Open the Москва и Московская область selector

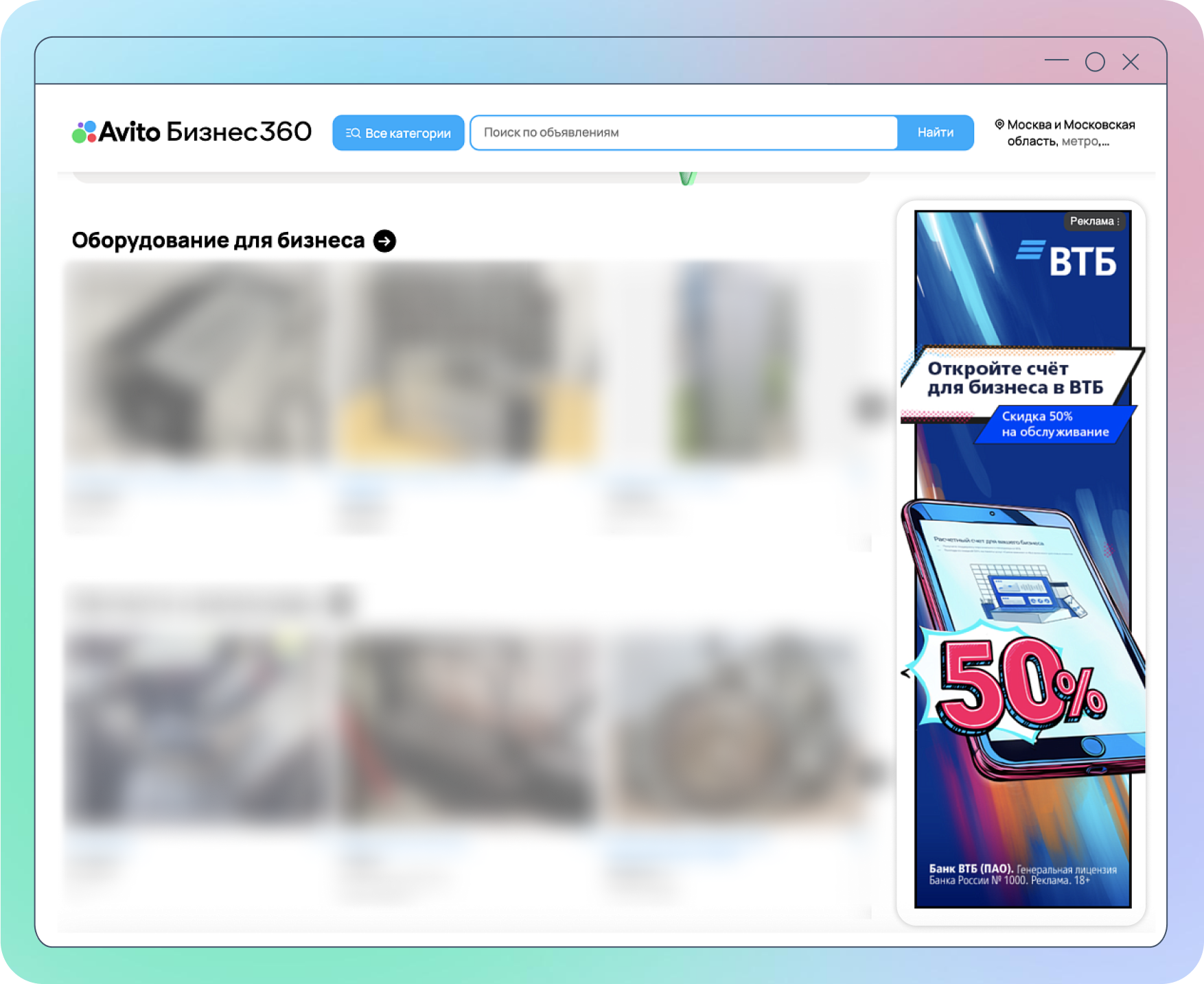click(1069, 132)
